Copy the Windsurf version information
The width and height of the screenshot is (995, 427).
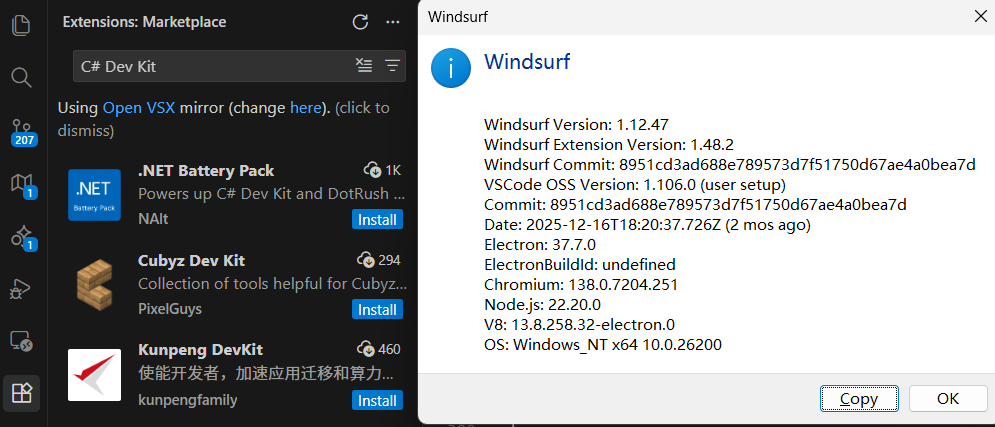(x=858, y=398)
